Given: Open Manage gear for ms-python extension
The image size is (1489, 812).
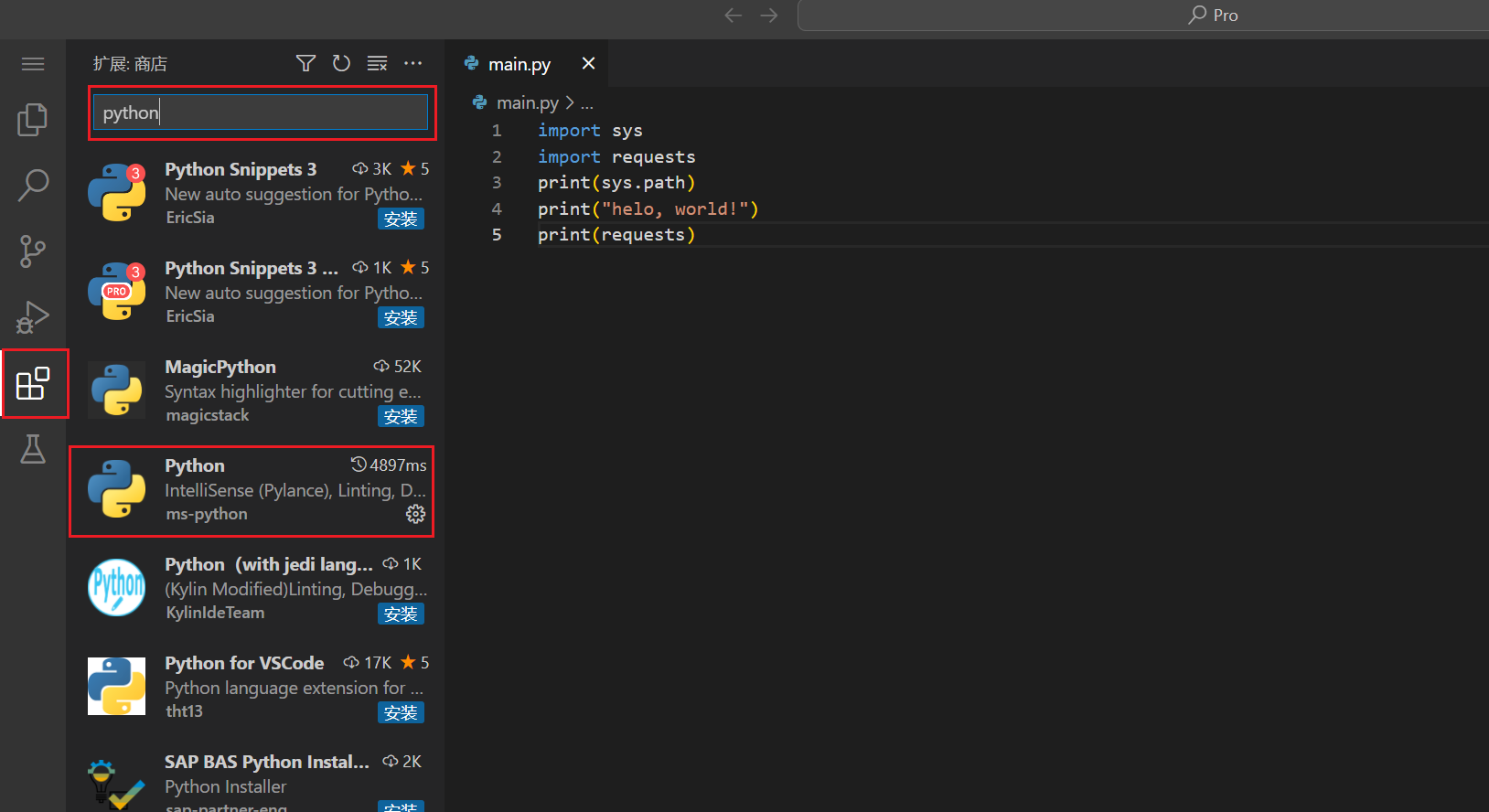Looking at the screenshot, I should click(x=415, y=514).
